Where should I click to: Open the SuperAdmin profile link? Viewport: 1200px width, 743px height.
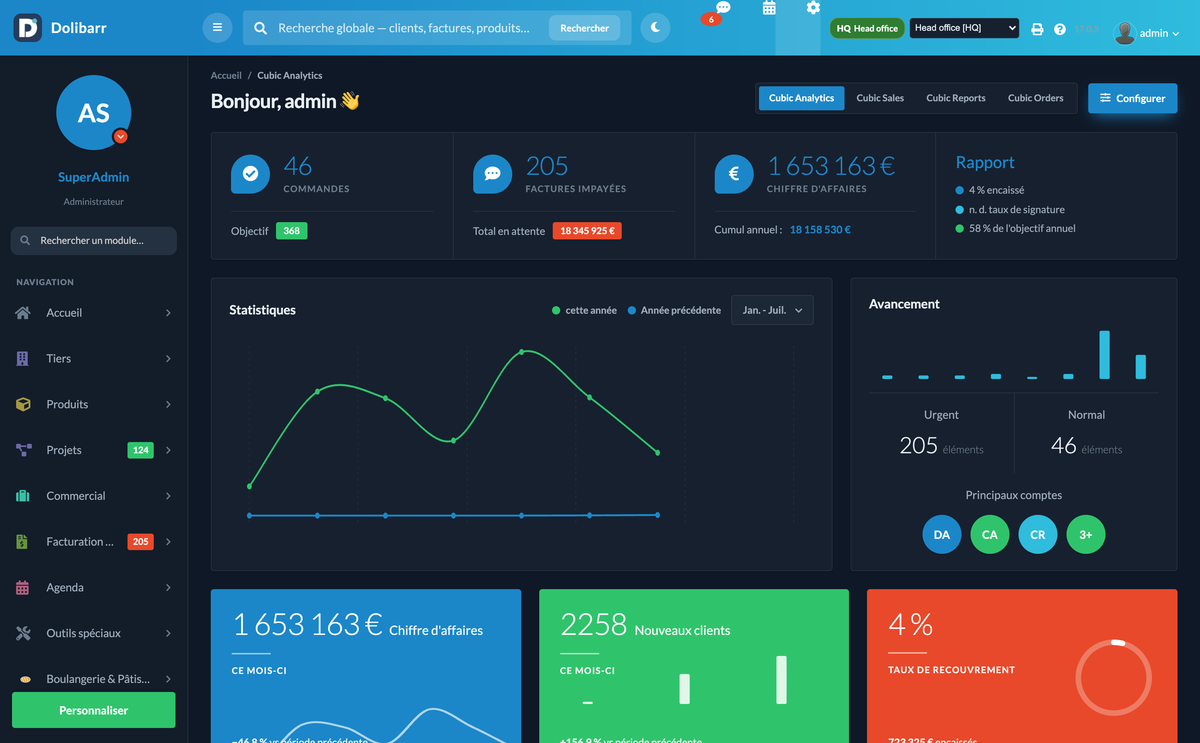[x=93, y=177]
